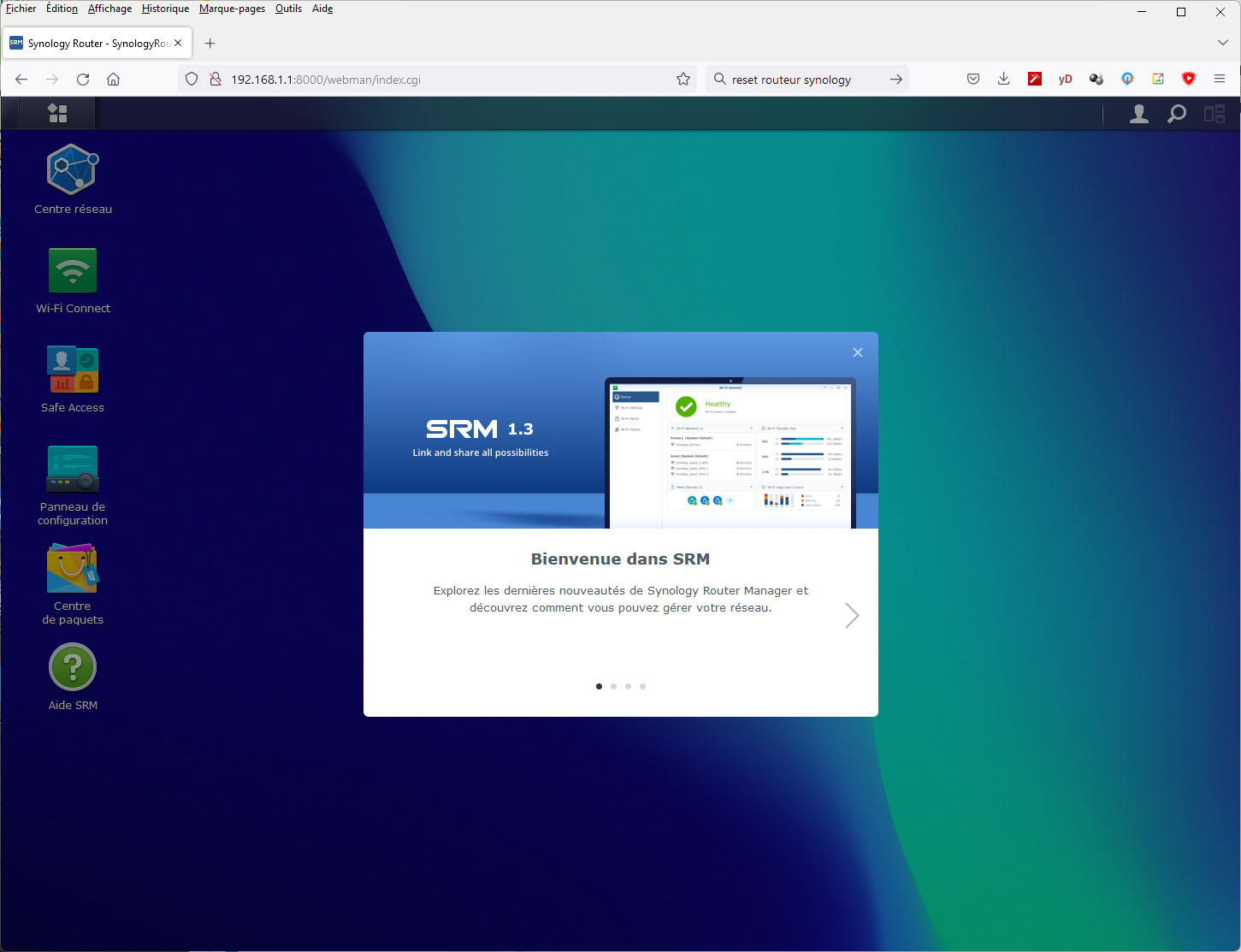Expand the list all tabs chevron

[1222, 43]
